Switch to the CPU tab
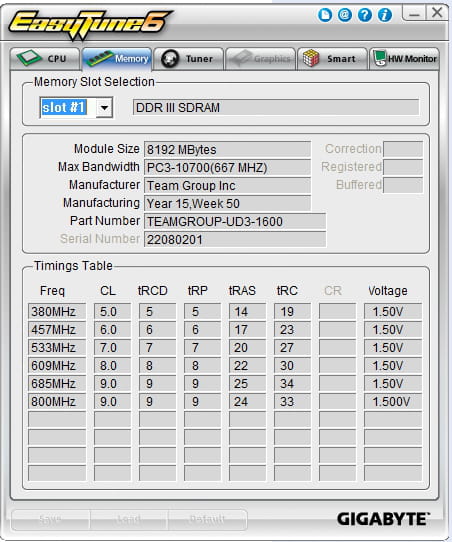 [45, 59]
